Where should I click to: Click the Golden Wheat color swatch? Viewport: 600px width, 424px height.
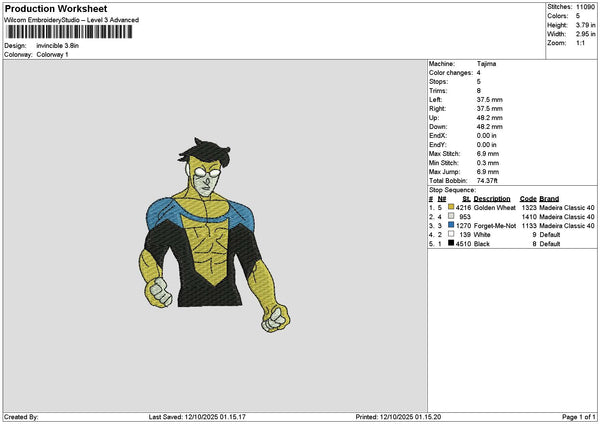[x=451, y=207]
